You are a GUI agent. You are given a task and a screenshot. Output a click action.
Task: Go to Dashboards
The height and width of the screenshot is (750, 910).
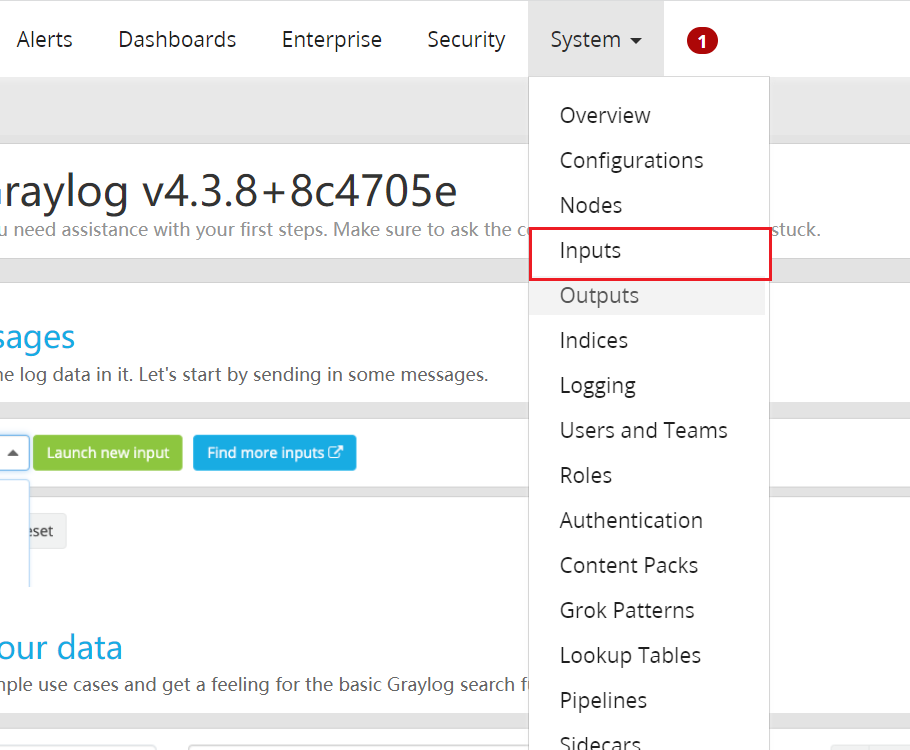pos(177,39)
